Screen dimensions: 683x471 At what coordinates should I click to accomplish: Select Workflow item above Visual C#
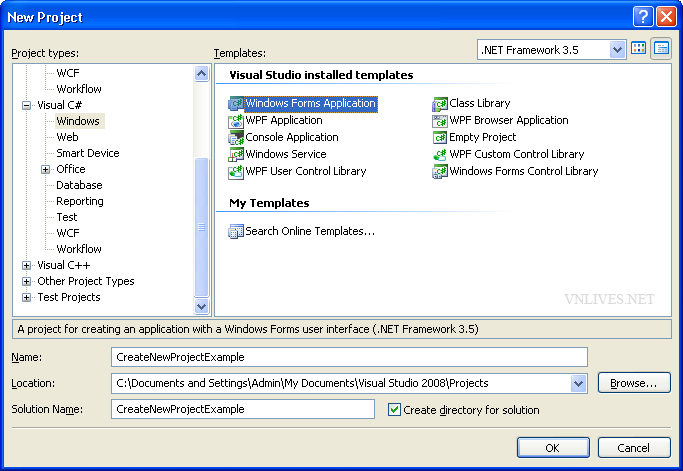point(79,89)
